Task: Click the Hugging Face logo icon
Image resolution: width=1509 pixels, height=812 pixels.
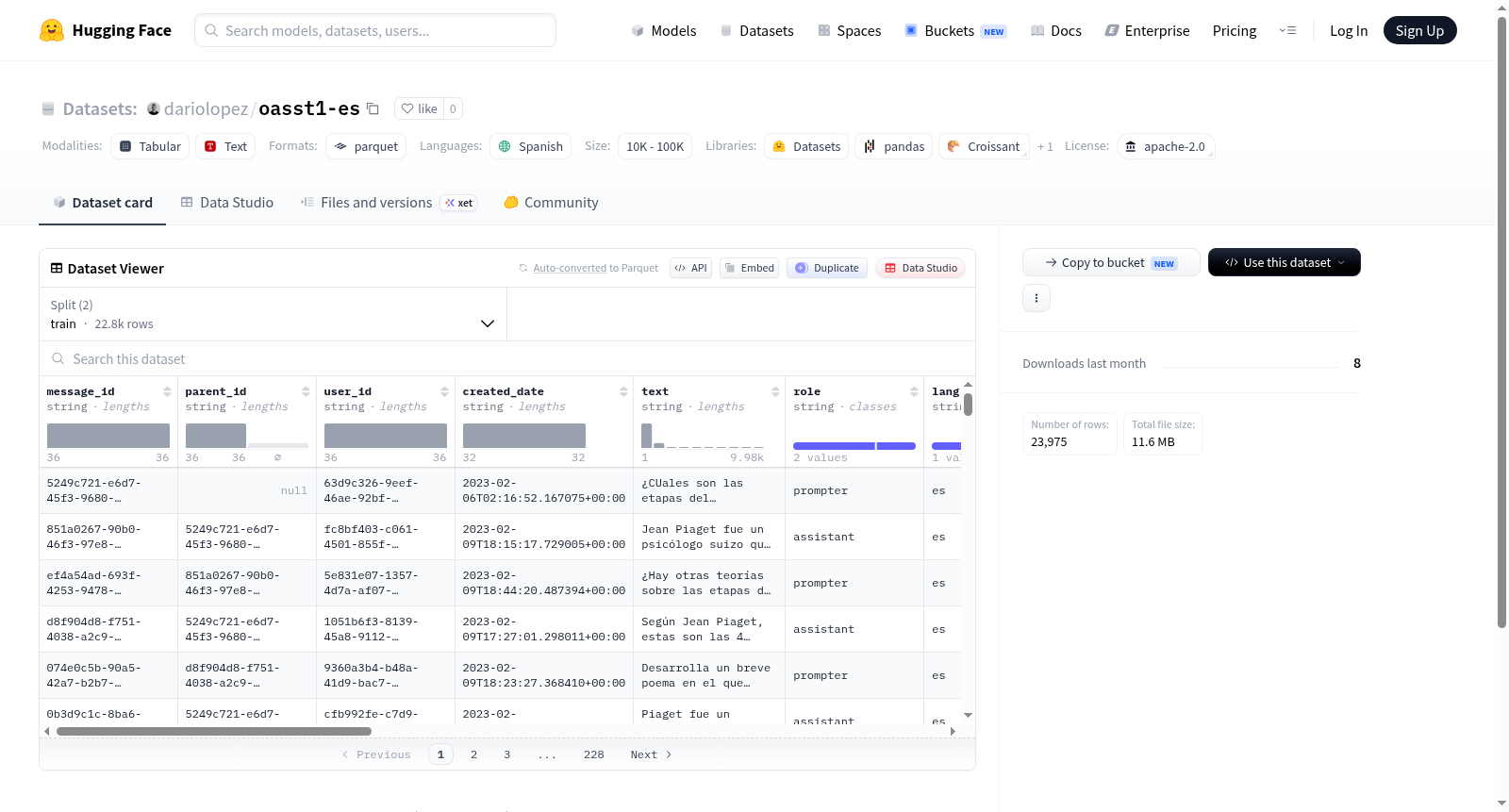Action: (x=52, y=30)
